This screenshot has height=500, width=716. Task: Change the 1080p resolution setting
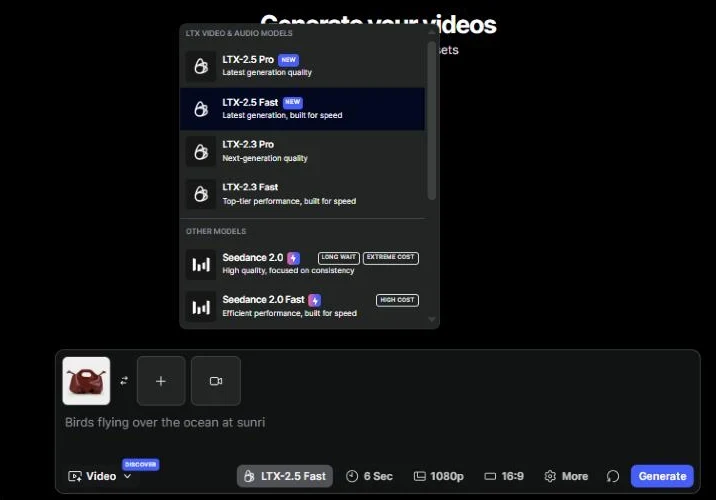tap(439, 476)
